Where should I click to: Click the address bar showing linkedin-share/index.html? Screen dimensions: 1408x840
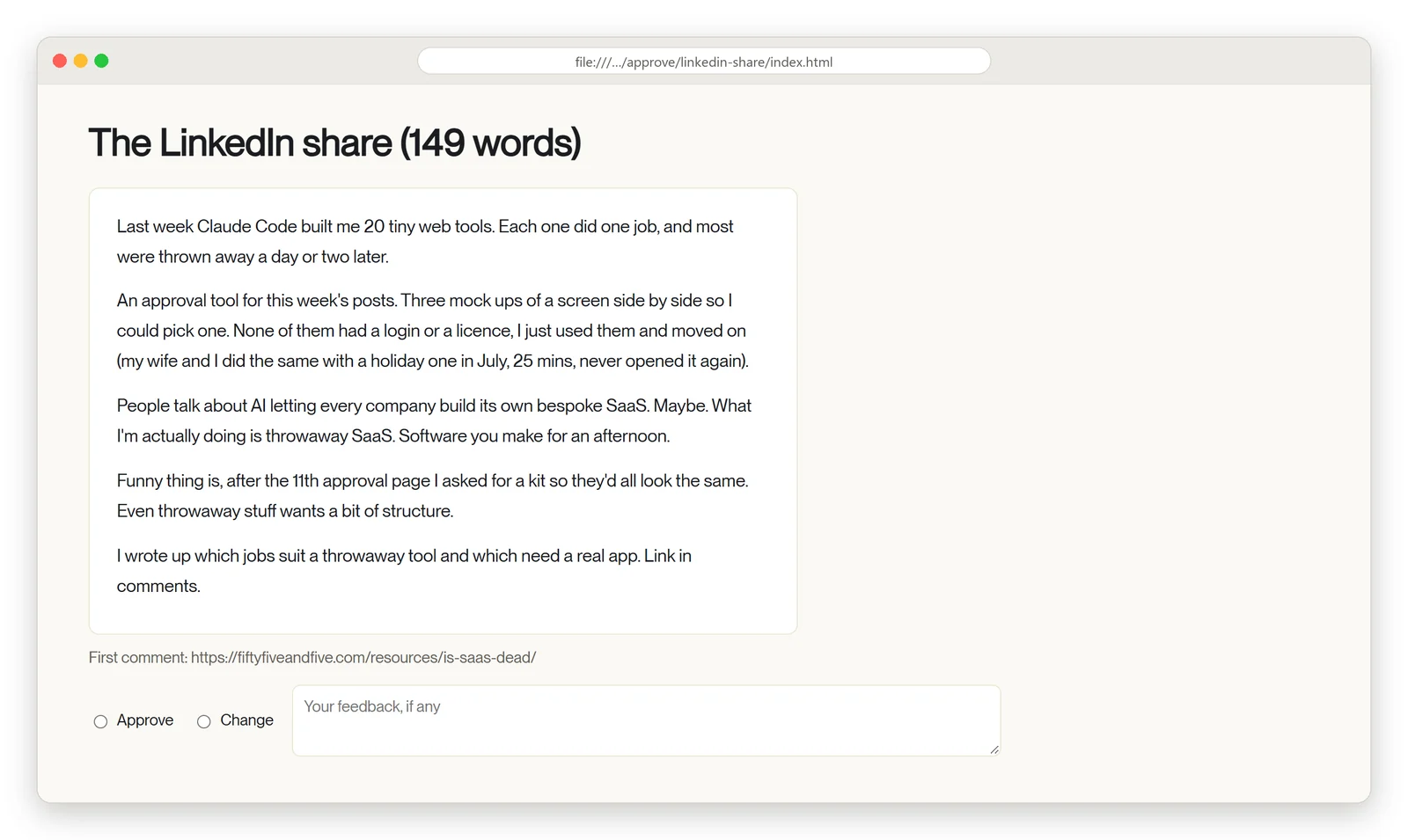point(704,62)
